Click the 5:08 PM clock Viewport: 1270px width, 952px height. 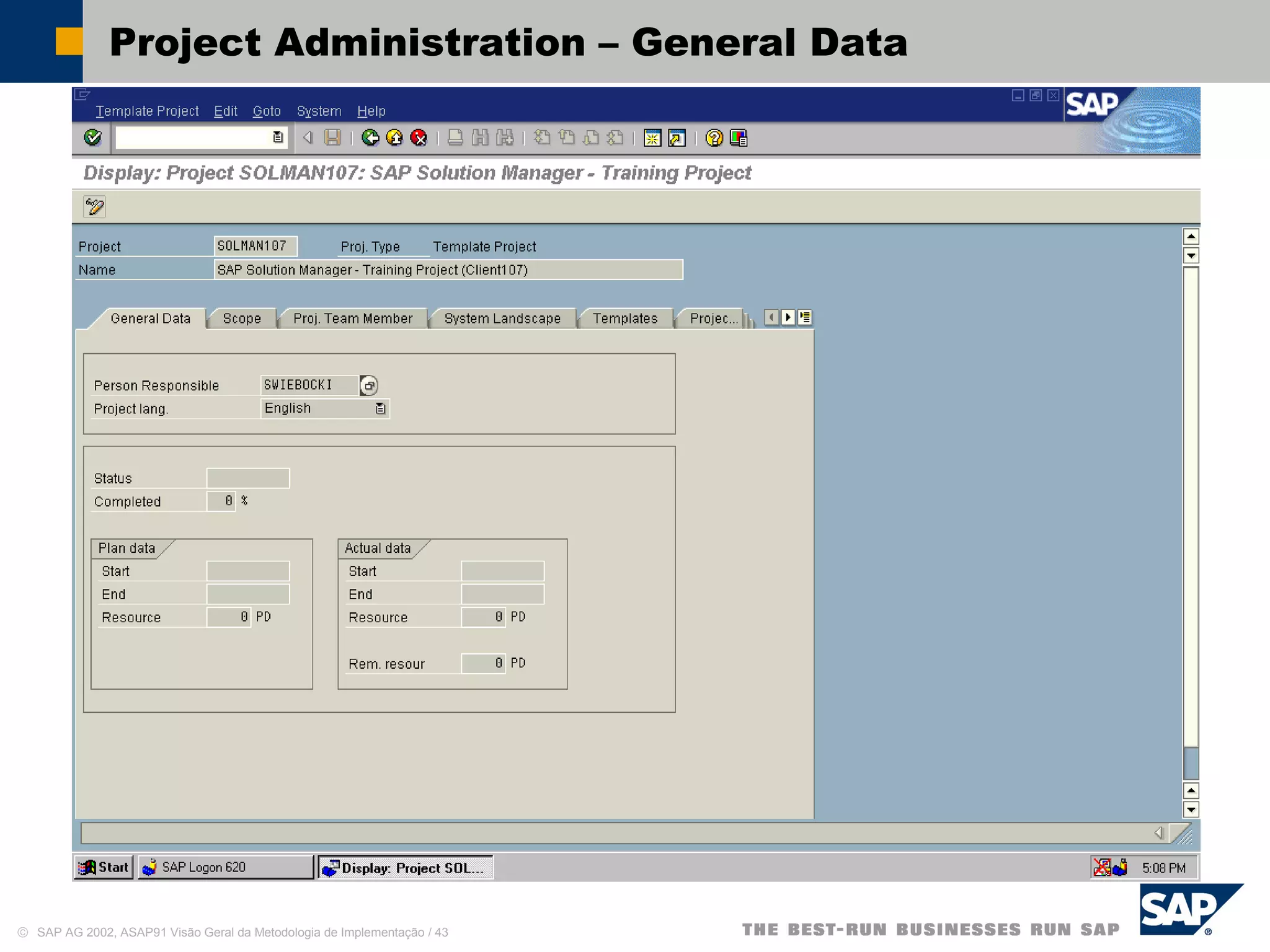tap(1164, 868)
